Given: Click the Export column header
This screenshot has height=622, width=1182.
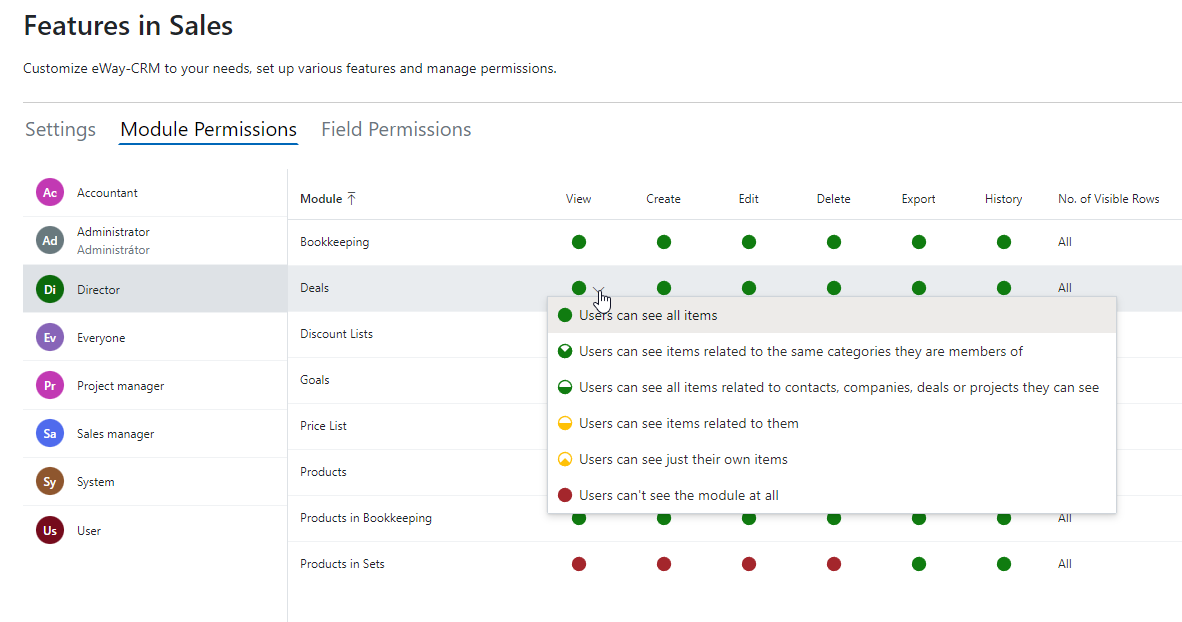Looking at the screenshot, I should (919, 199).
